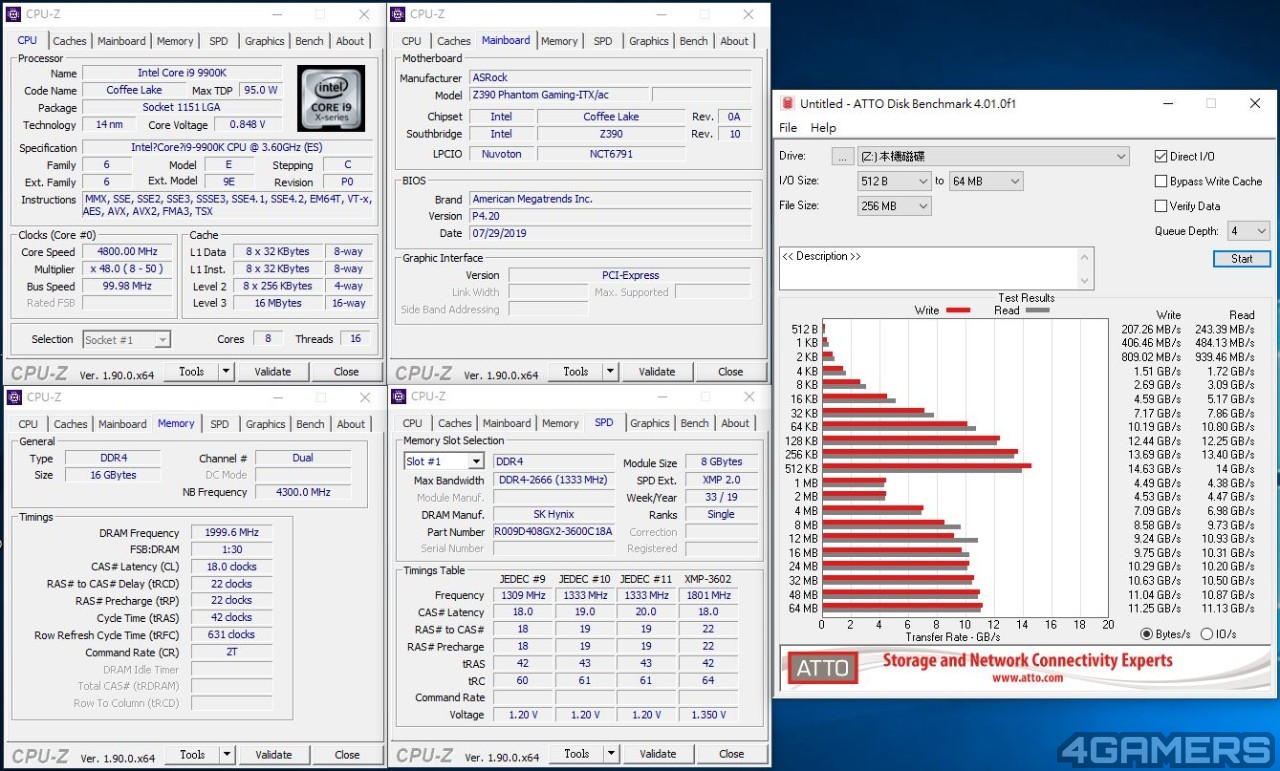The image size is (1280, 771).
Task: Open Tools dropdown arrow in SPD window
Action: [x=611, y=754]
